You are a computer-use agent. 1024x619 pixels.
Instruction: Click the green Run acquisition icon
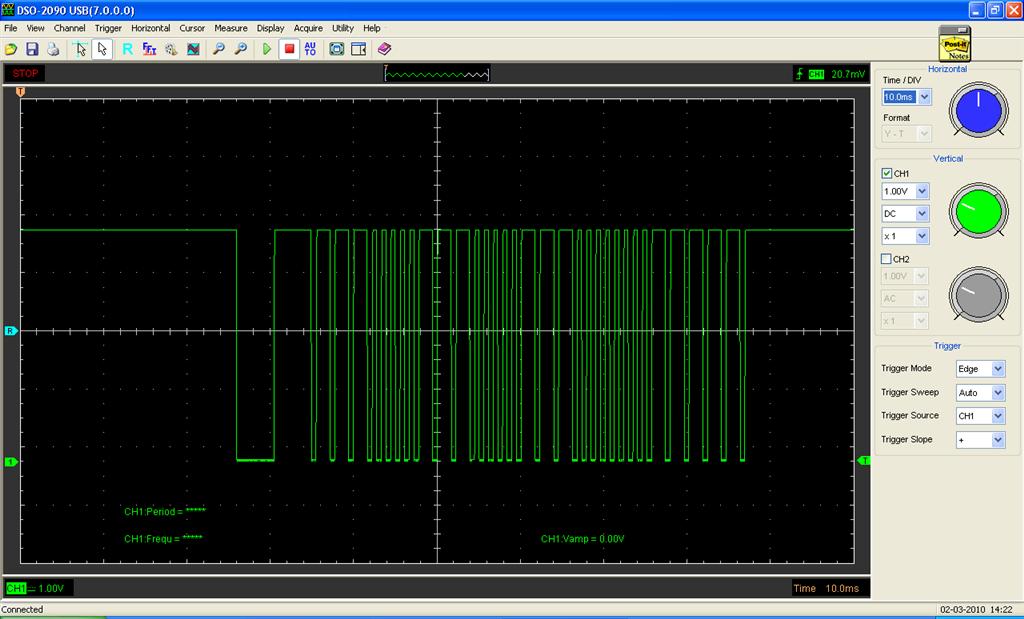click(x=267, y=48)
